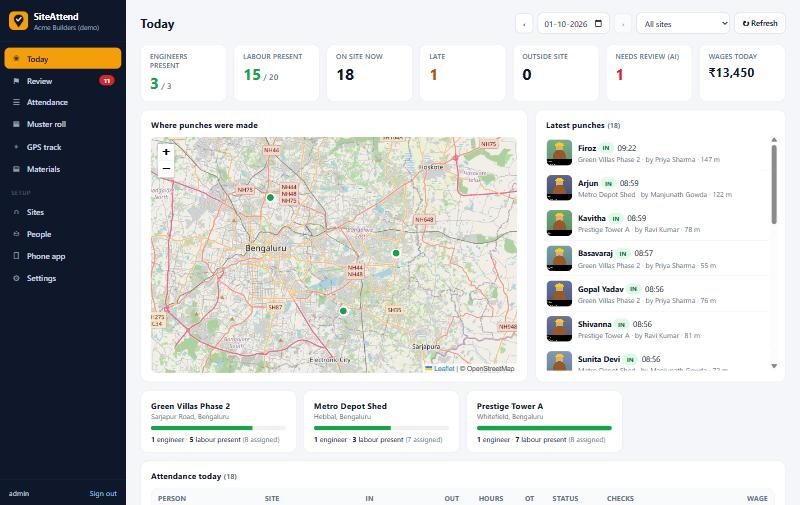
Task: Click the Phone app device icon
Action: coord(16,256)
